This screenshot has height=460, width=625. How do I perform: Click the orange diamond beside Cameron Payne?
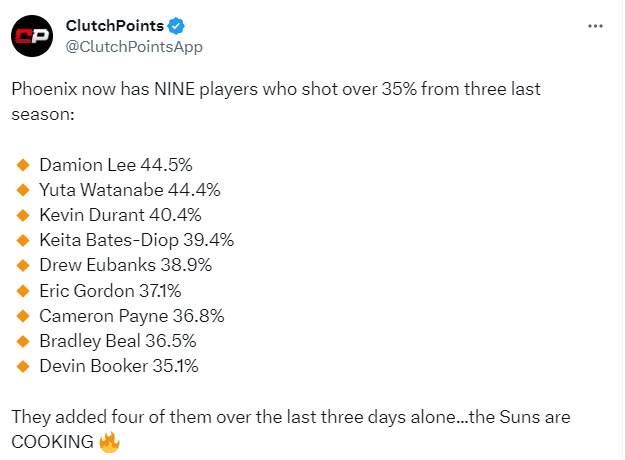coord(23,315)
